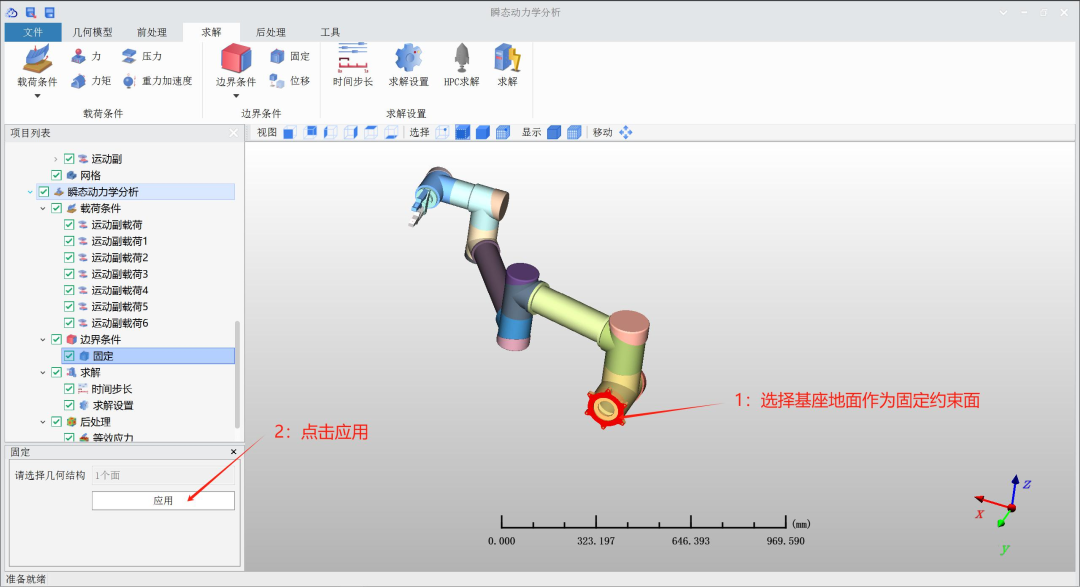Open the title bar ribbon options arrow
The height and width of the screenshot is (587, 1080).
point(1003,12)
